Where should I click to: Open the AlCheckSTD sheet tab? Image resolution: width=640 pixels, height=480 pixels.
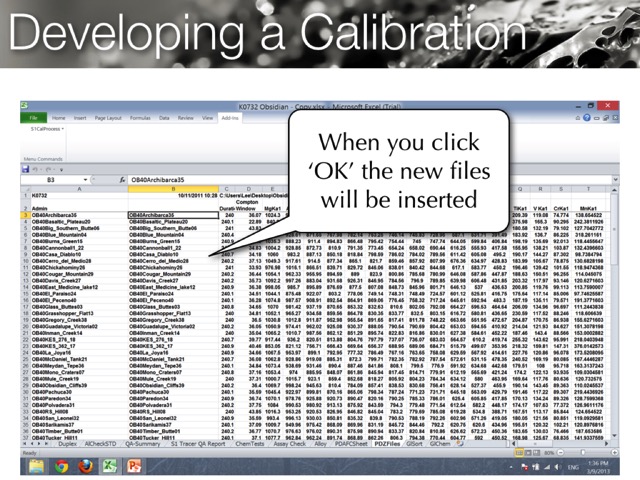click(x=100, y=444)
